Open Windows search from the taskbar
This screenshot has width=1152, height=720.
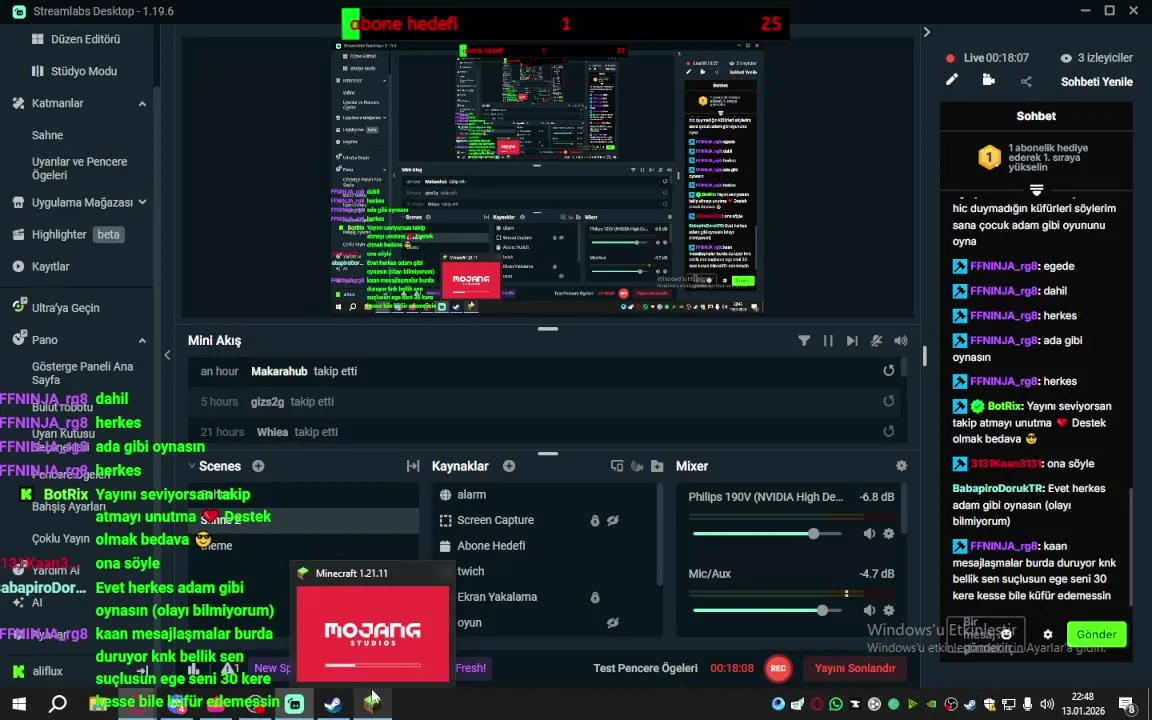coord(57,704)
